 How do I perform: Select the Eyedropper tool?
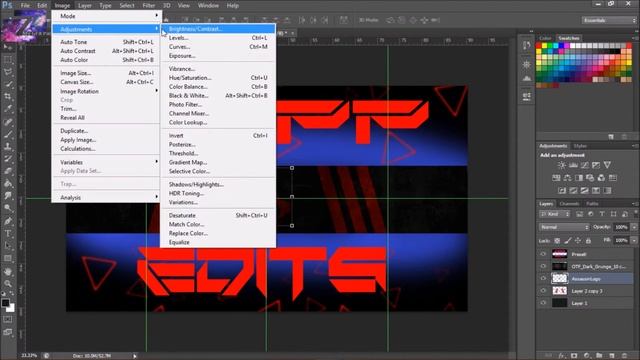click(8, 109)
